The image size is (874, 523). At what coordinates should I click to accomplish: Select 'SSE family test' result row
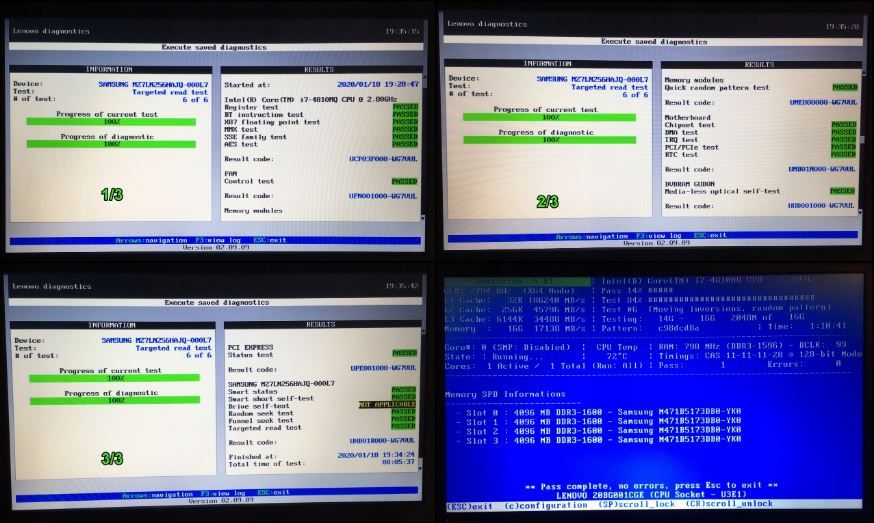click(321, 137)
